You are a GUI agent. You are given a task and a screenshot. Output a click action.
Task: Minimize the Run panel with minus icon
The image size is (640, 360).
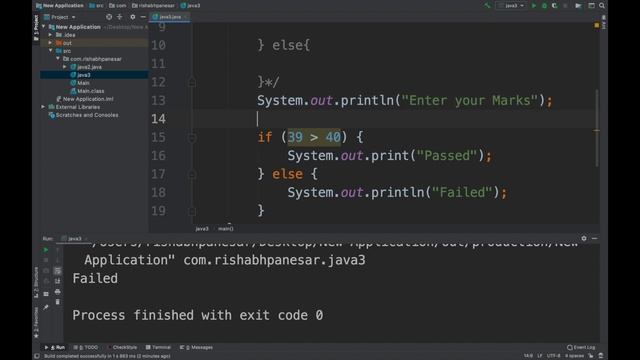(x=594, y=238)
